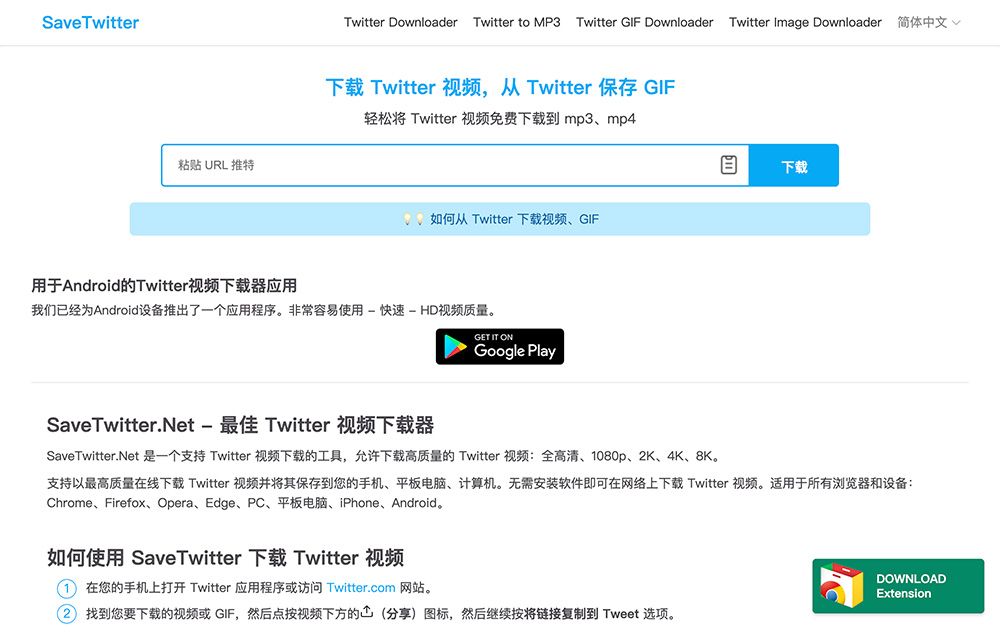The width and height of the screenshot is (1000, 633).
Task: Click heading 下载 Twitter 视频, 从 Twitter 保存 GIF
Action: [500, 87]
